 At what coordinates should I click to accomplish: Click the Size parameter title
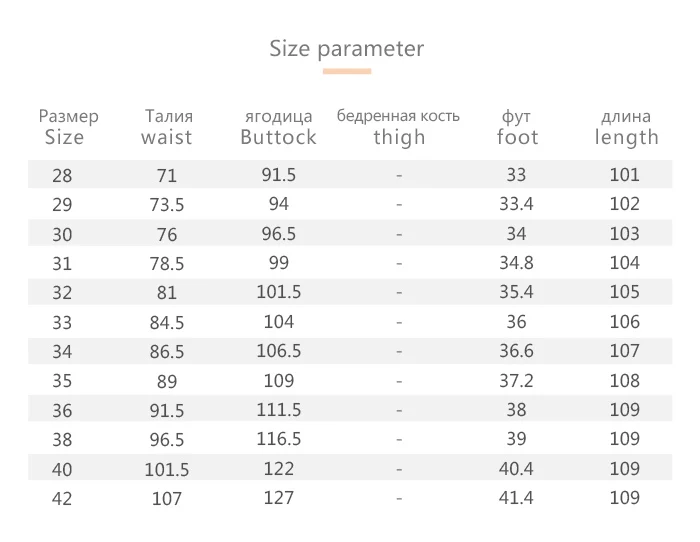346,49
